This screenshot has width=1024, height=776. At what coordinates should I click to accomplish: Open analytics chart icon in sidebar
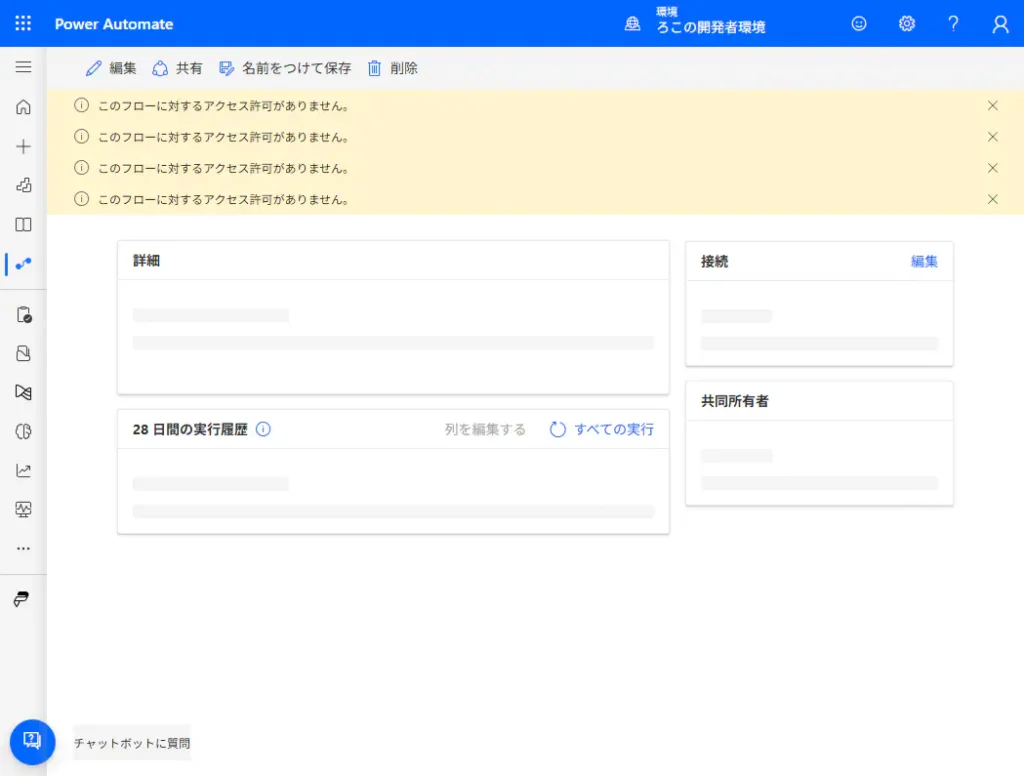pyautogui.click(x=23, y=470)
